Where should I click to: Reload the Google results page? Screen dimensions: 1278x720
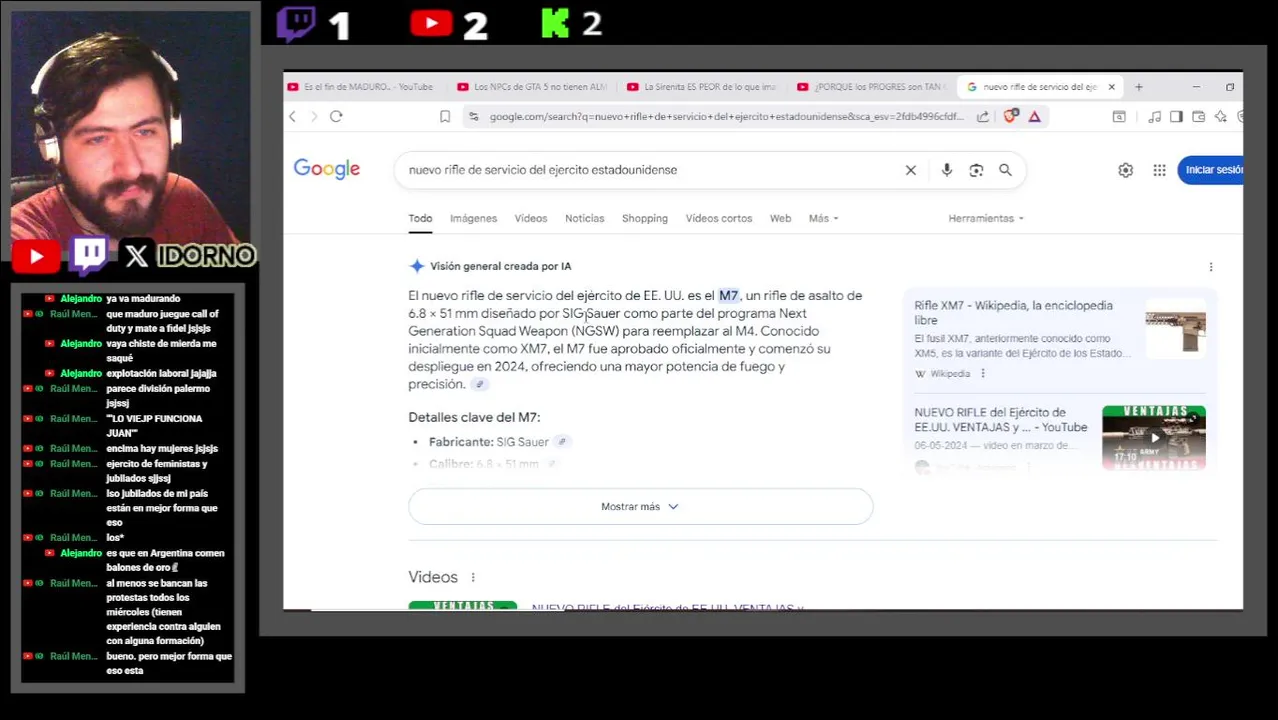click(x=336, y=117)
